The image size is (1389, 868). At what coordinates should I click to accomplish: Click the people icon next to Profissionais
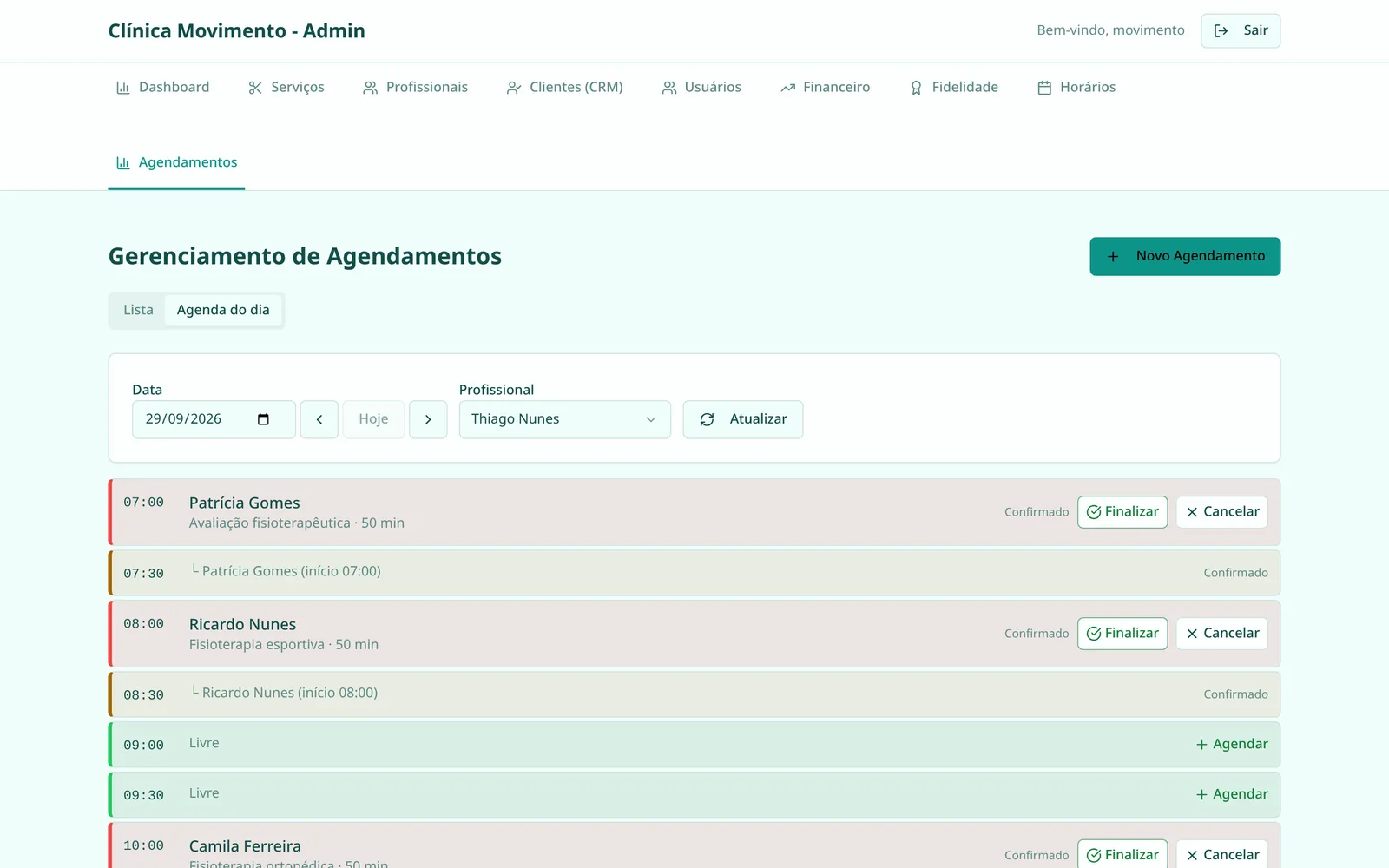coord(370,88)
